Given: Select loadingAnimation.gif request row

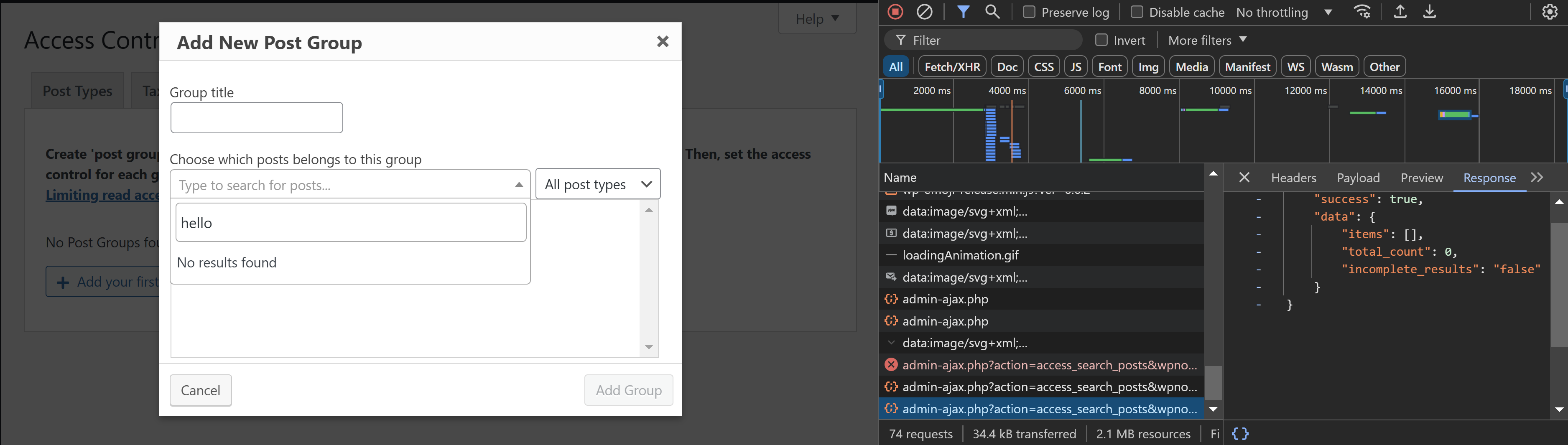Looking at the screenshot, I should (x=1041, y=255).
